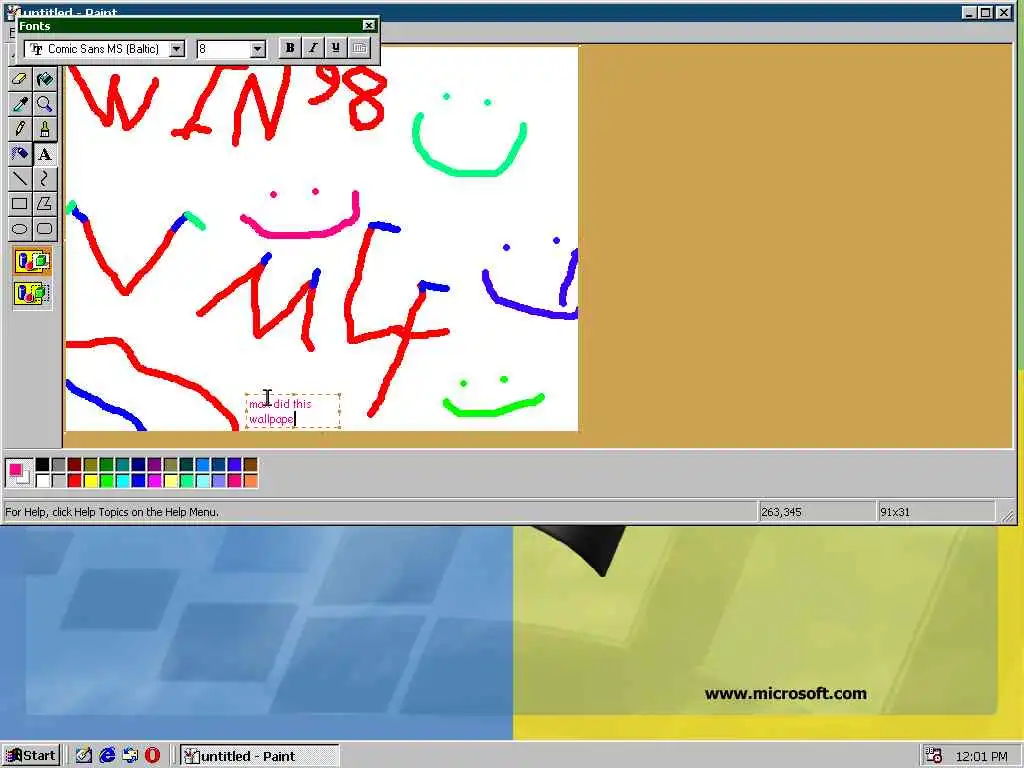1024x768 pixels.
Task: Pick the brown color swatch
Action: tap(251, 464)
